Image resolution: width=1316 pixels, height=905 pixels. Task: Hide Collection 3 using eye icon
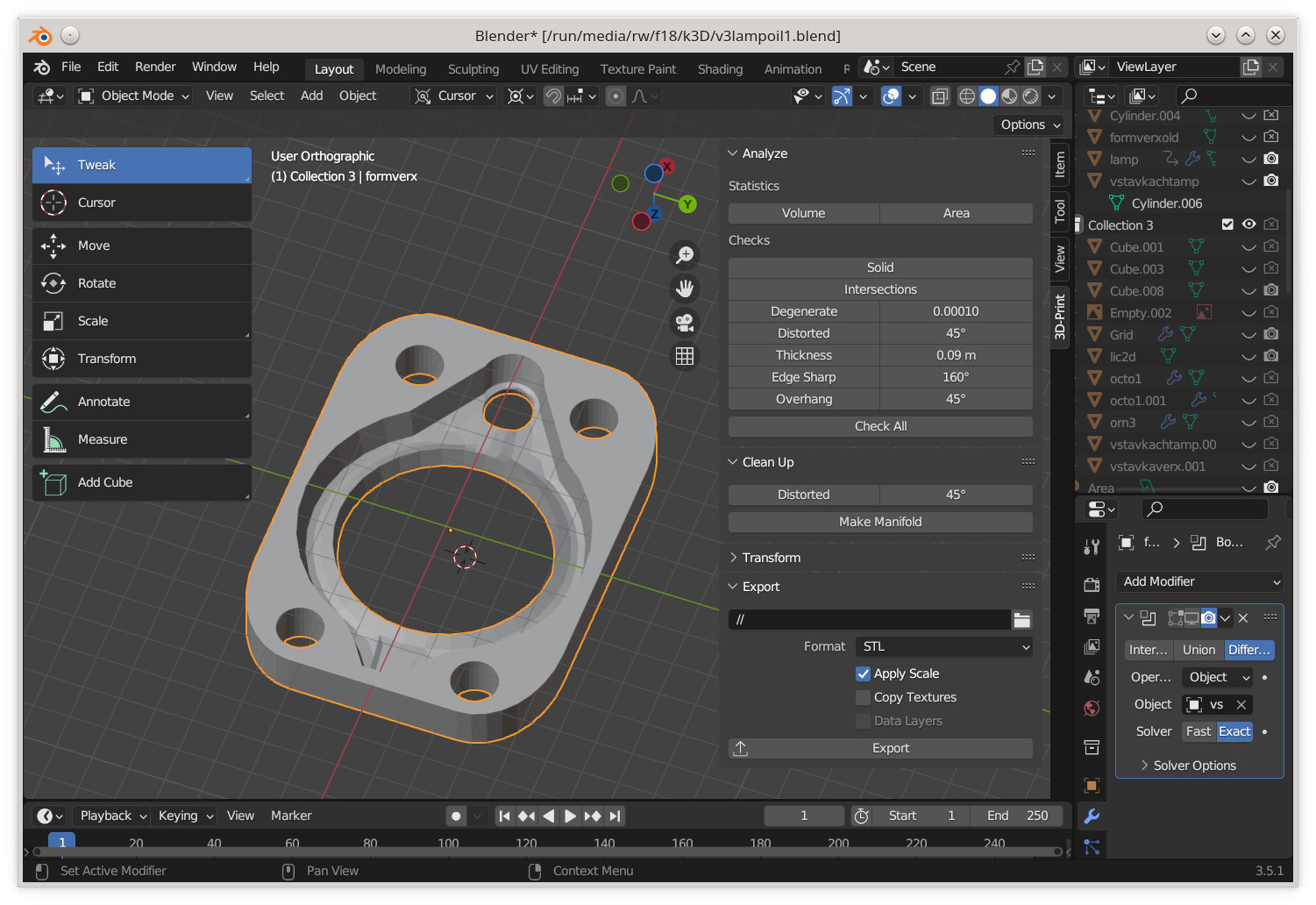[1249, 224]
